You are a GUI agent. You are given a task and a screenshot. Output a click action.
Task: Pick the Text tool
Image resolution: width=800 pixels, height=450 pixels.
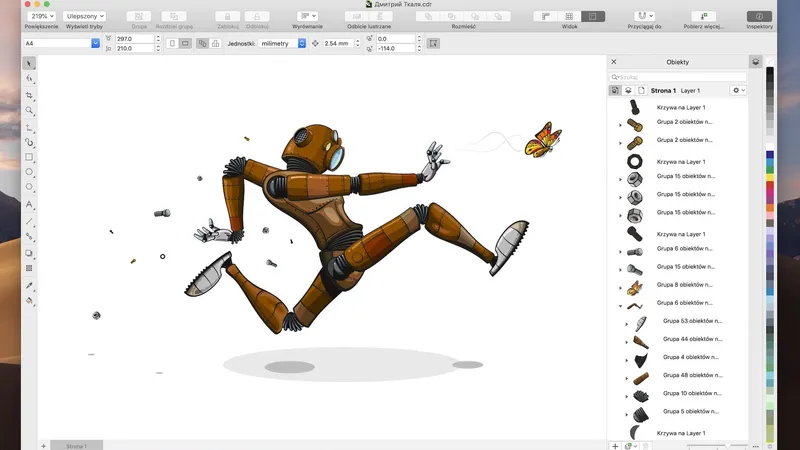(29, 204)
